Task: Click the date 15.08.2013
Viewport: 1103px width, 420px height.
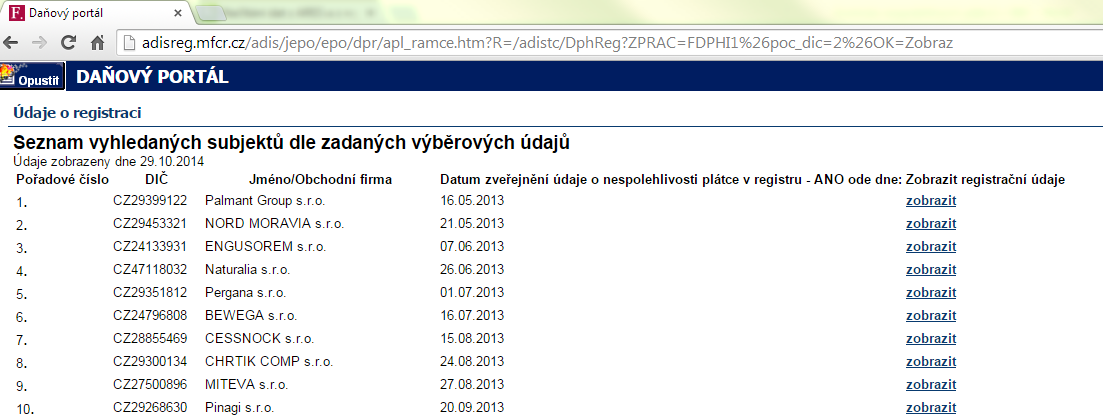Action: (472, 339)
